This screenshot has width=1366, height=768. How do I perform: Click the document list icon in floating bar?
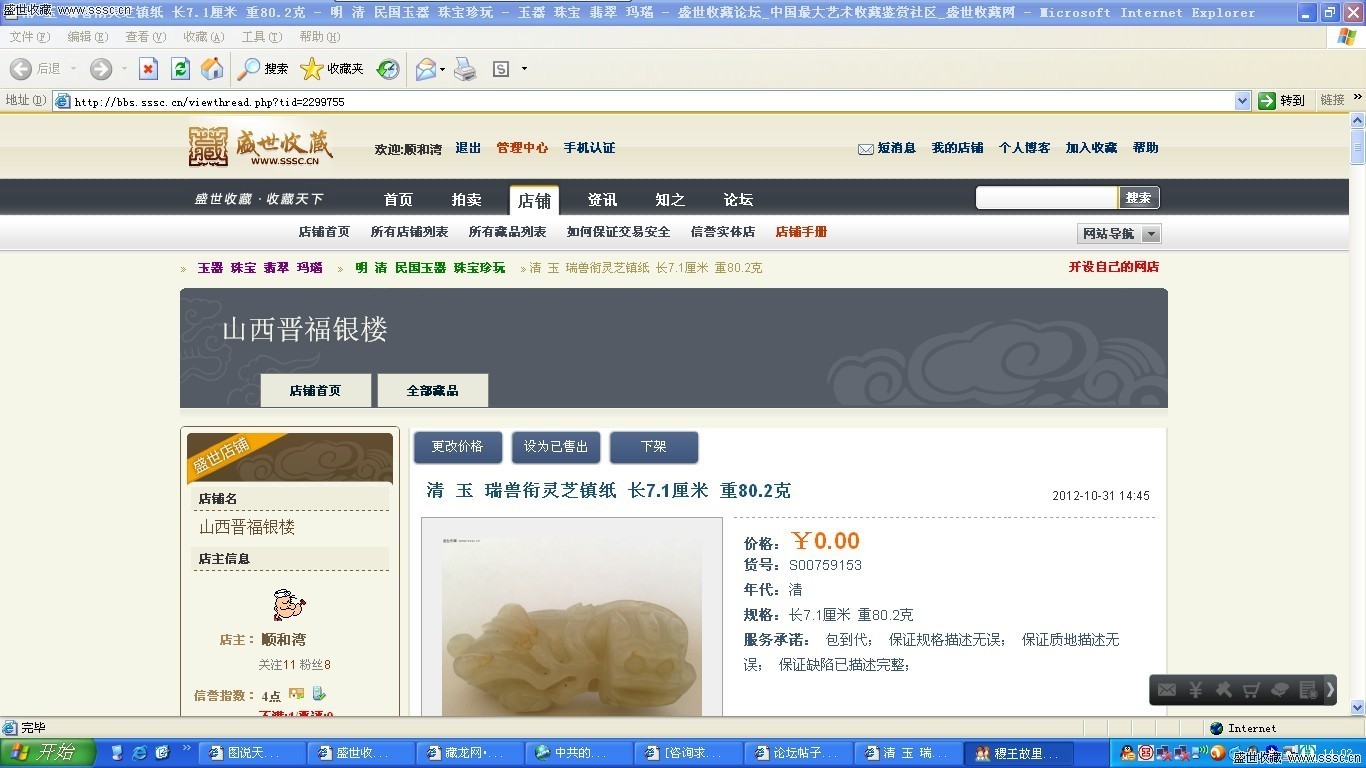1308,690
